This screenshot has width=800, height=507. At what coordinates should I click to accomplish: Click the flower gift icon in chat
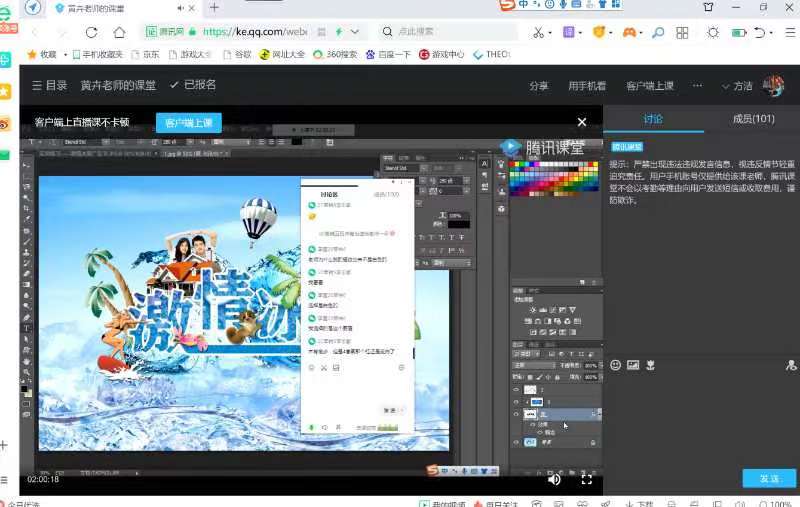650,365
